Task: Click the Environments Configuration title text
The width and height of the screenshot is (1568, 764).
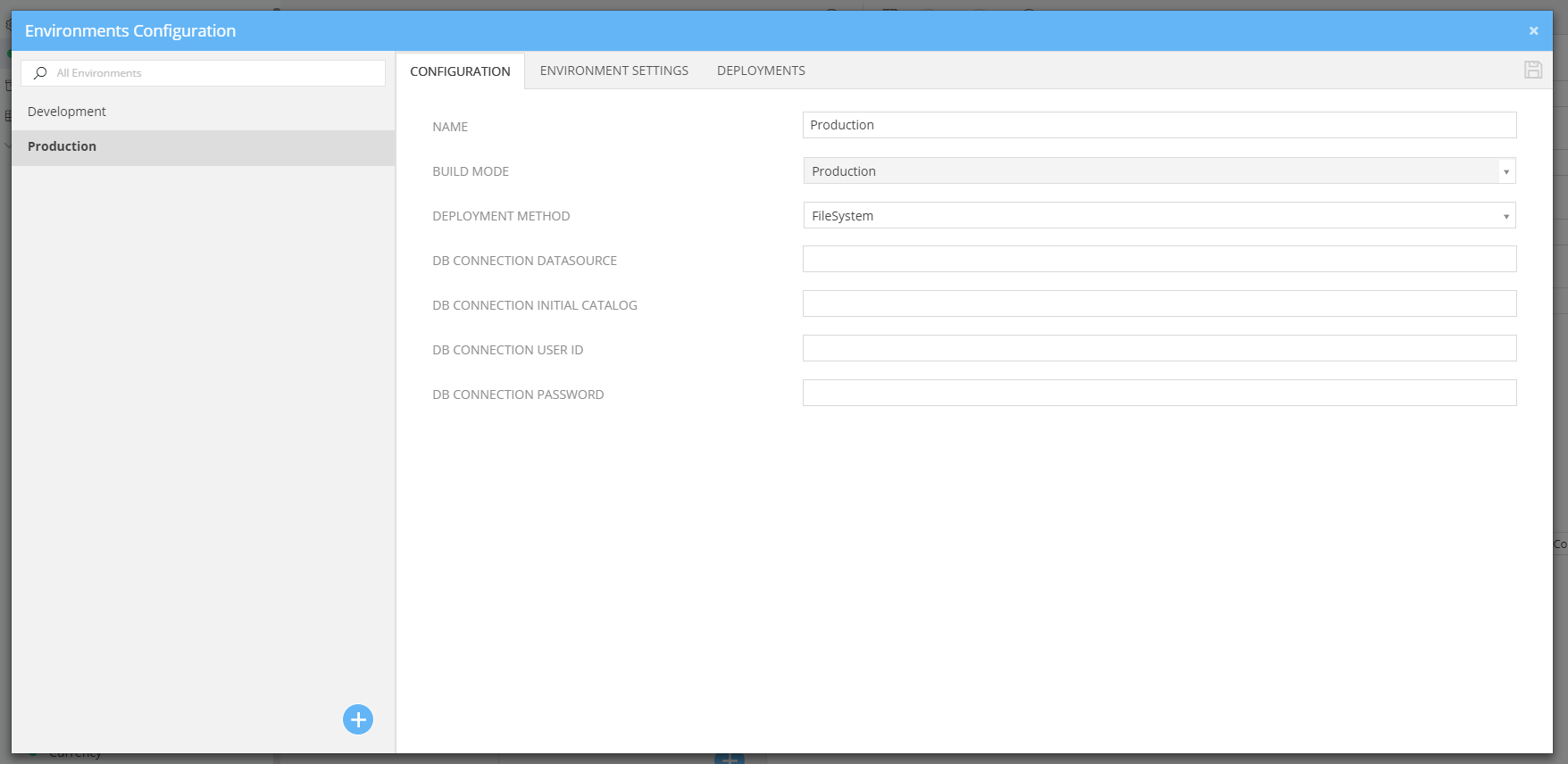Action: tap(130, 31)
